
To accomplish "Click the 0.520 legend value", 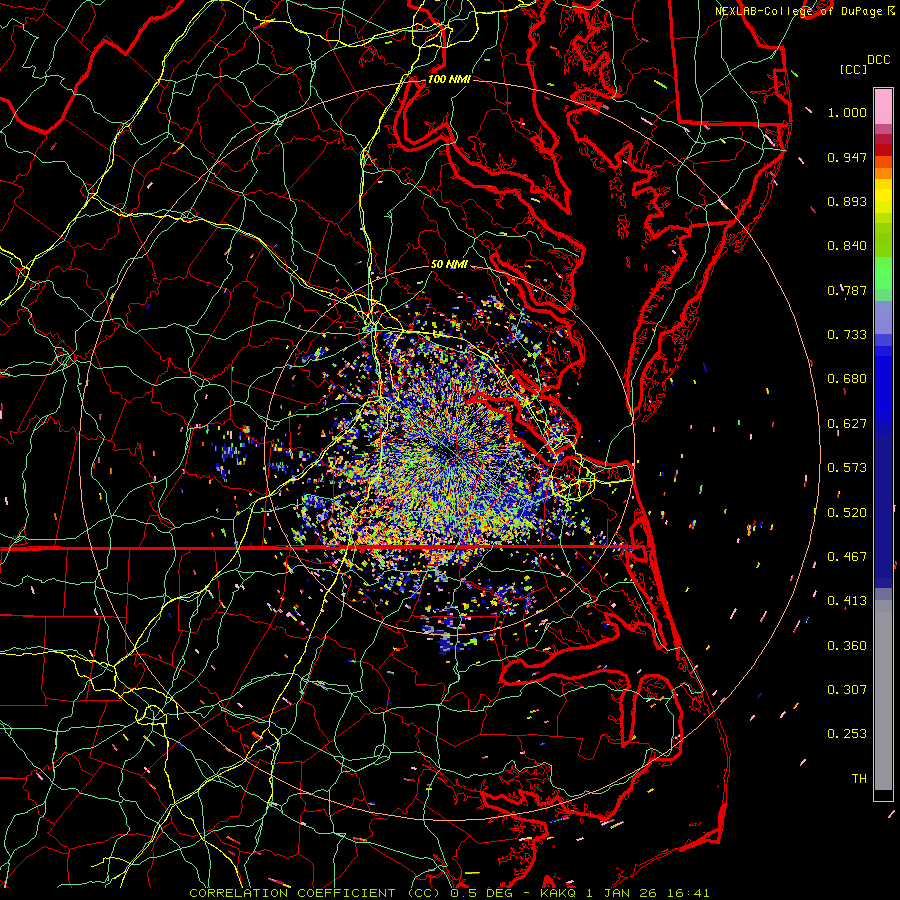I will pos(847,513).
